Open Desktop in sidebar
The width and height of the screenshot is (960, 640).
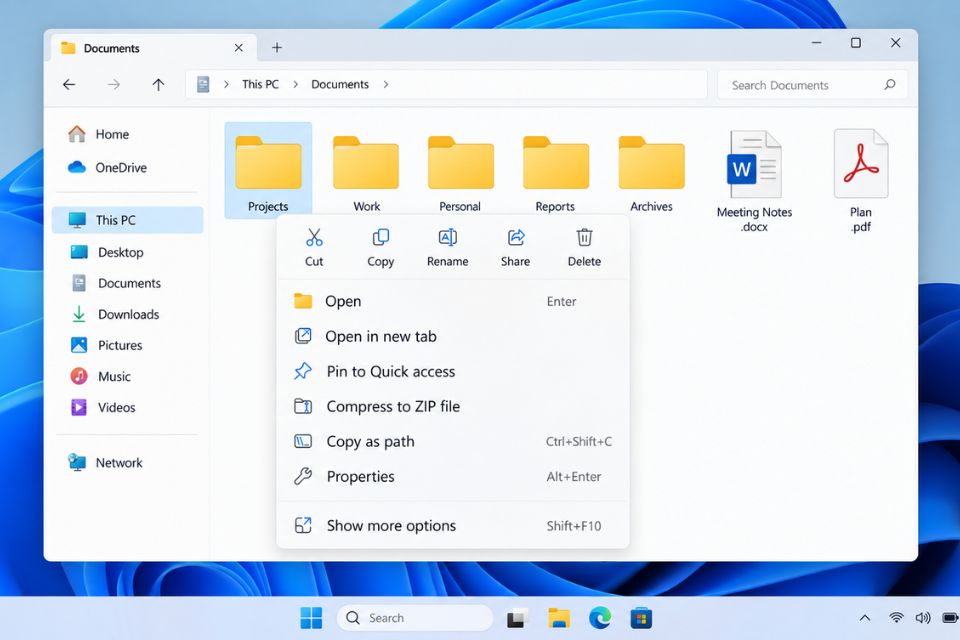pos(127,252)
